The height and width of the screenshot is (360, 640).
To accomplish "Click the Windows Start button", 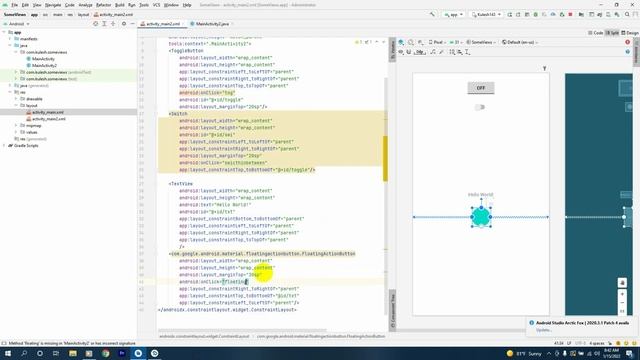I will (x=8, y=353).
